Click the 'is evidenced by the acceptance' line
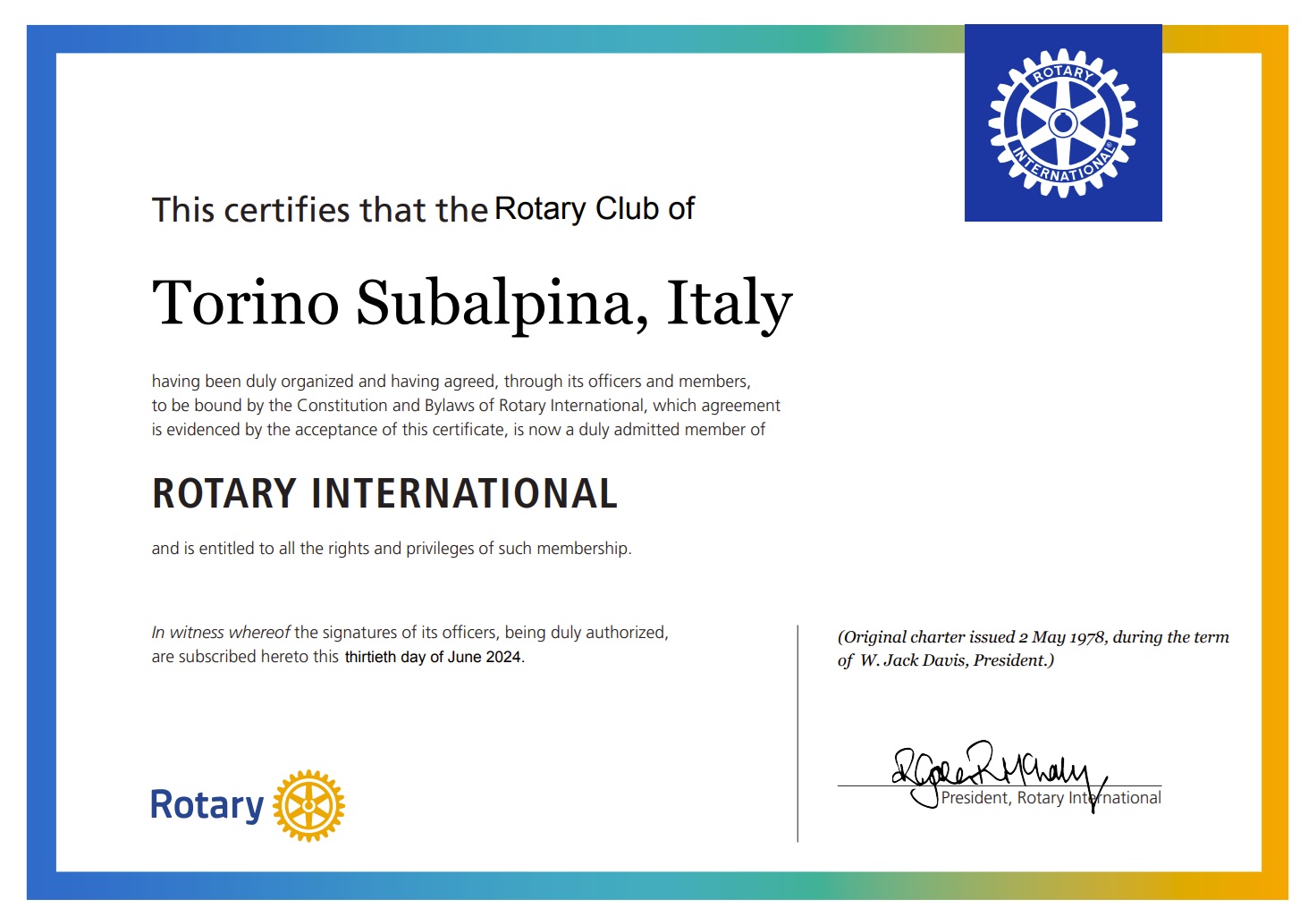The height and width of the screenshot is (924, 1308). pyautogui.click(x=458, y=430)
